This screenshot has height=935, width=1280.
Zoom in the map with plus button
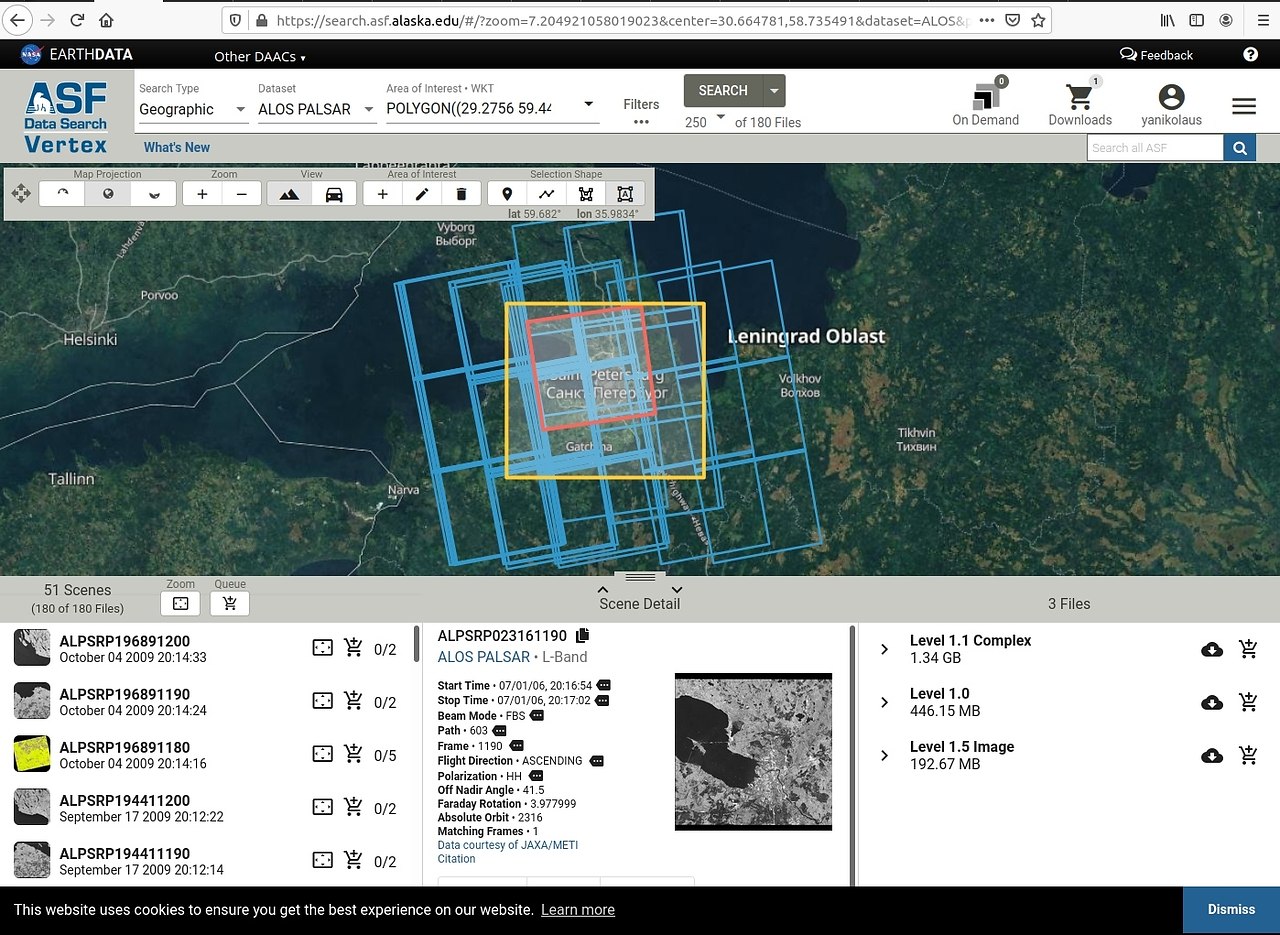[202, 194]
